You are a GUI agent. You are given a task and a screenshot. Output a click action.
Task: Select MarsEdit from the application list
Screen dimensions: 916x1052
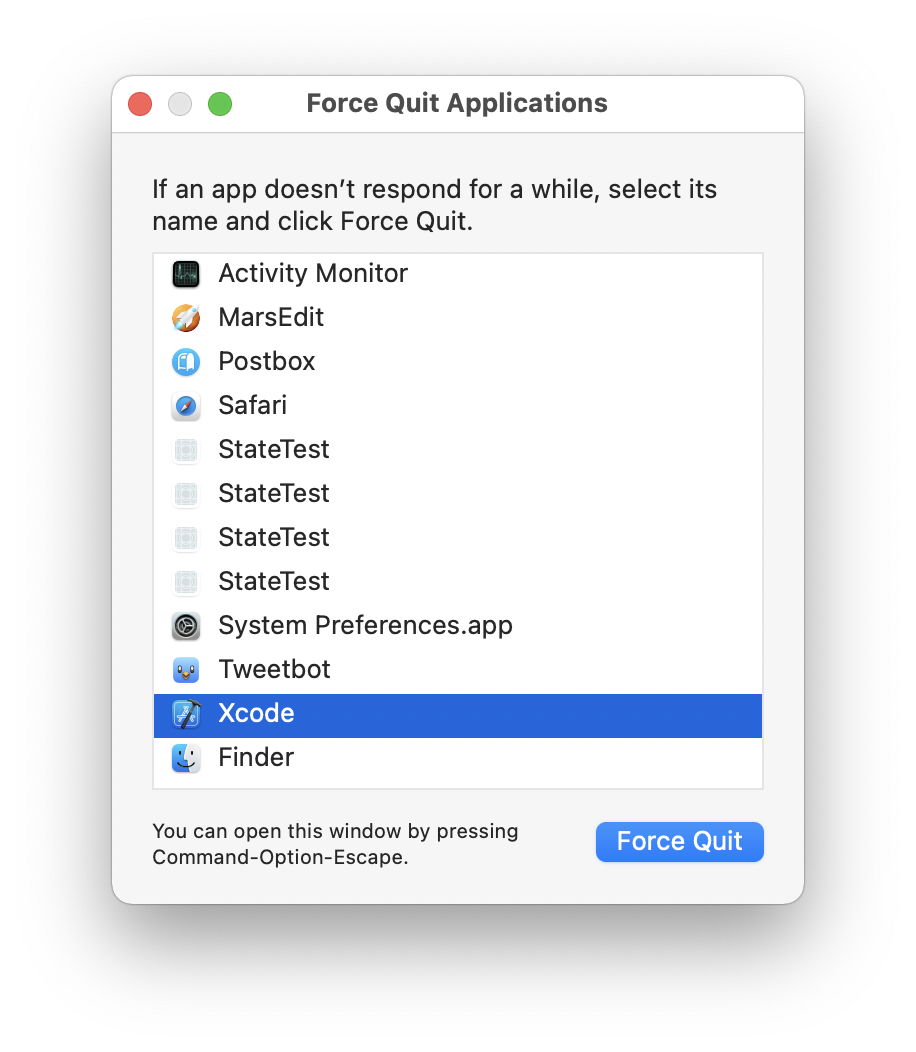(271, 317)
